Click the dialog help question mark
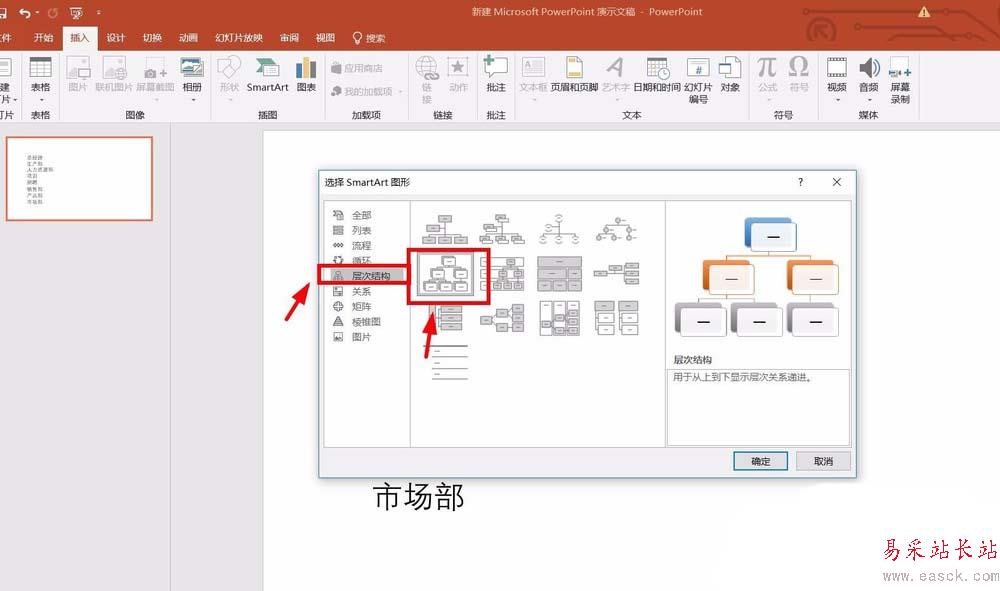Viewport: 1000px width, 591px height. coord(800,182)
